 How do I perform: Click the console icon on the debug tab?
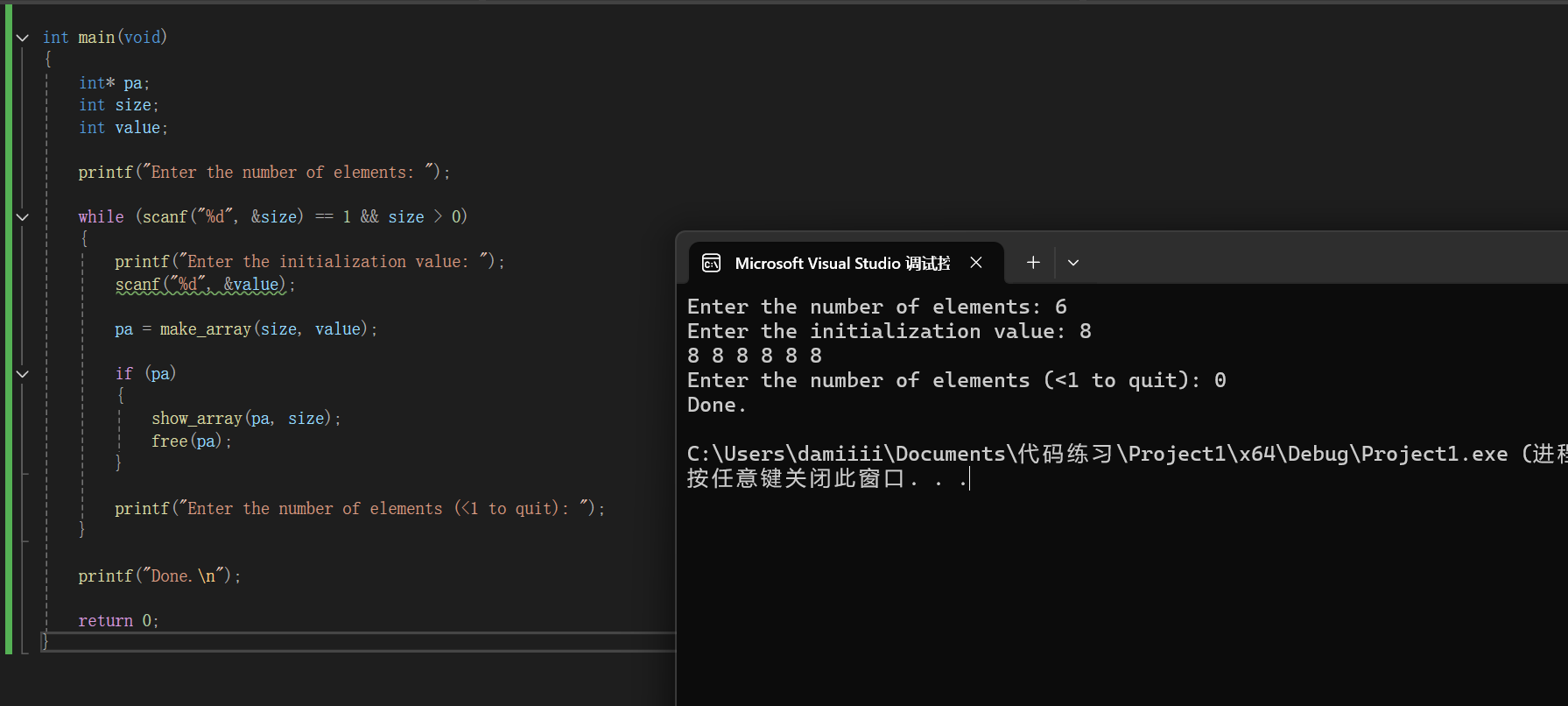tap(712, 263)
